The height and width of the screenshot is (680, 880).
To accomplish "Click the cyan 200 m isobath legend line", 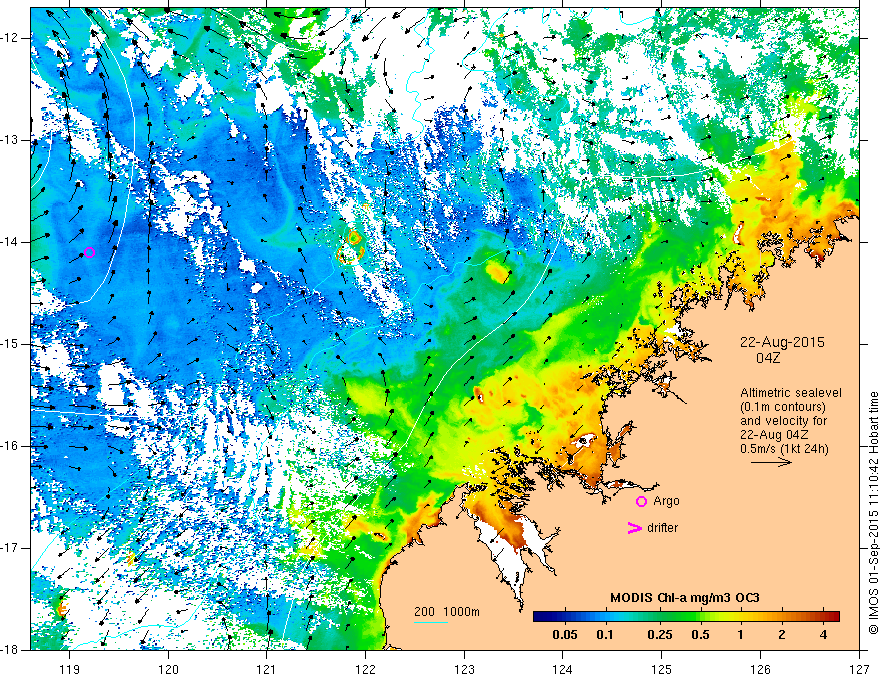I will tap(430, 622).
